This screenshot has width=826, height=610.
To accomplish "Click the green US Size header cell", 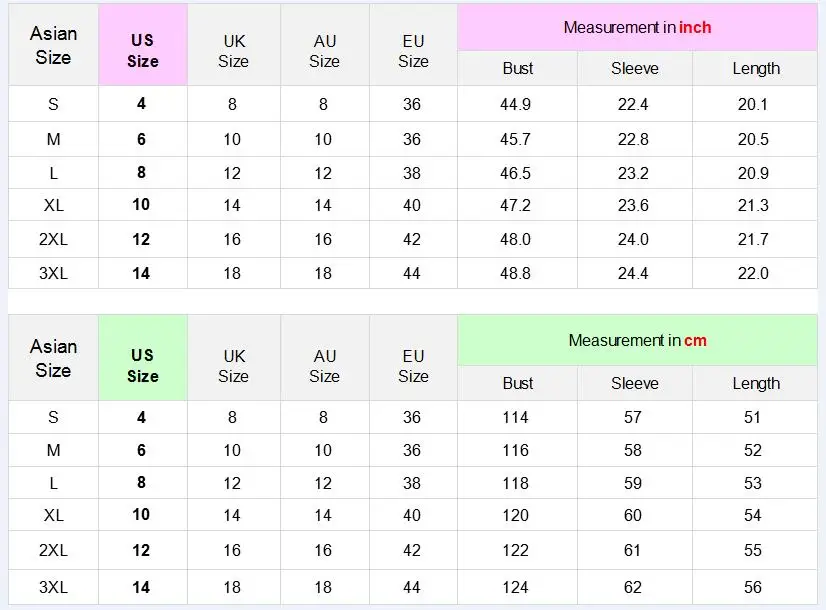I will click(142, 358).
